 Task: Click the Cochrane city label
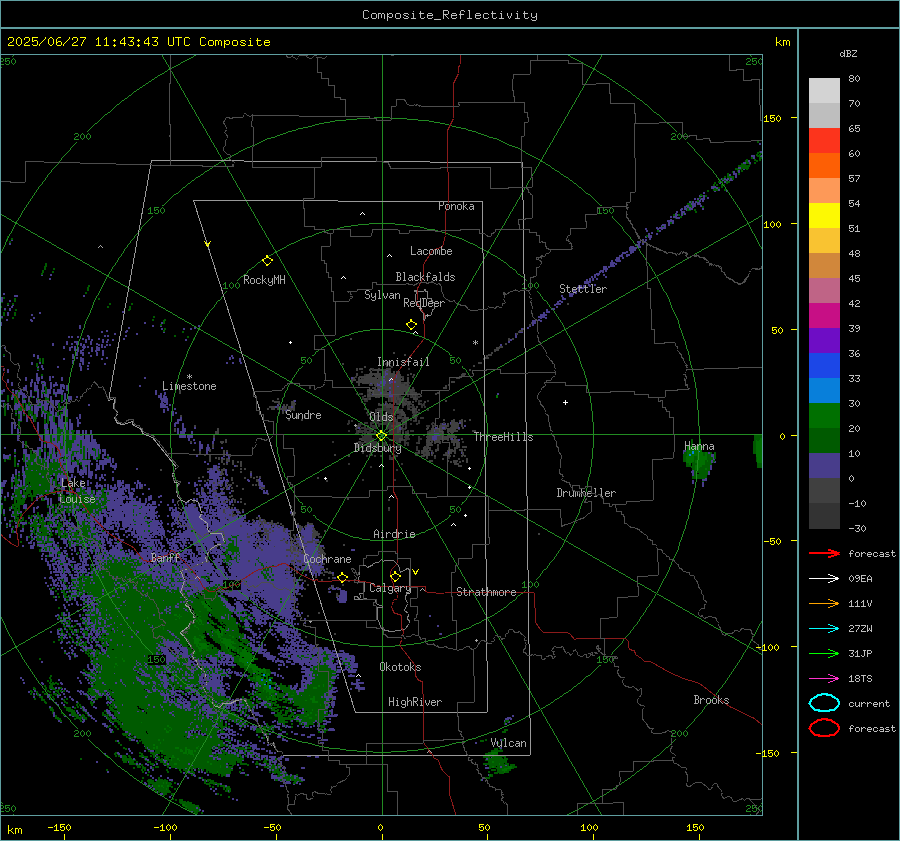tap(327, 559)
